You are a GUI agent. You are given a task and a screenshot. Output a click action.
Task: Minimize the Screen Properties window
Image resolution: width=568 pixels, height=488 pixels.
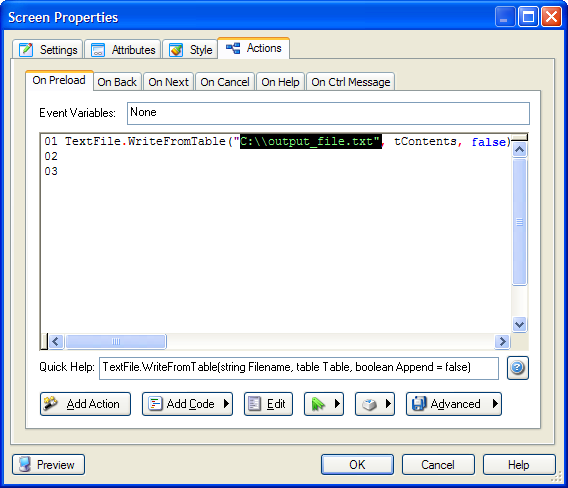tap(505, 17)
